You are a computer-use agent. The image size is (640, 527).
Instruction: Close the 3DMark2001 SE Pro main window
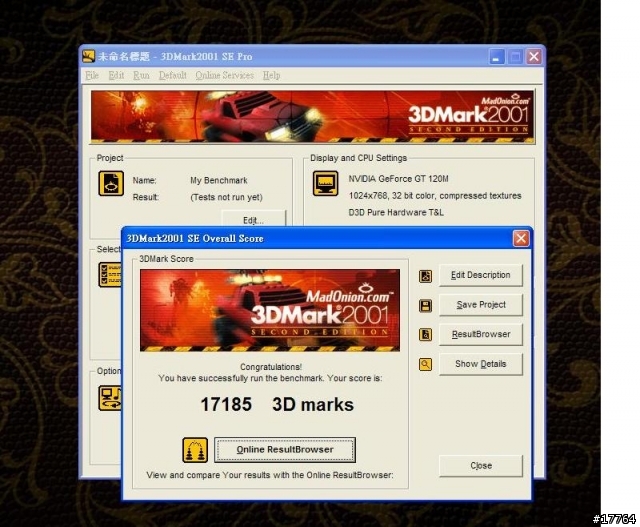[x=533, y=57]
